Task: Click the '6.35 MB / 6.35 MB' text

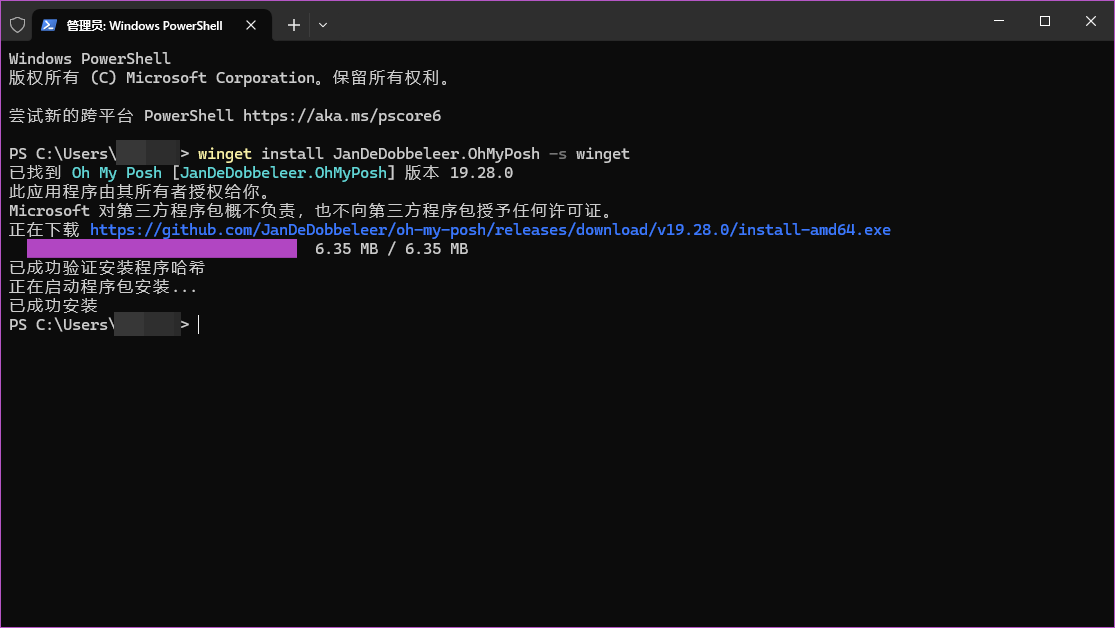Action: click(391, 249)
